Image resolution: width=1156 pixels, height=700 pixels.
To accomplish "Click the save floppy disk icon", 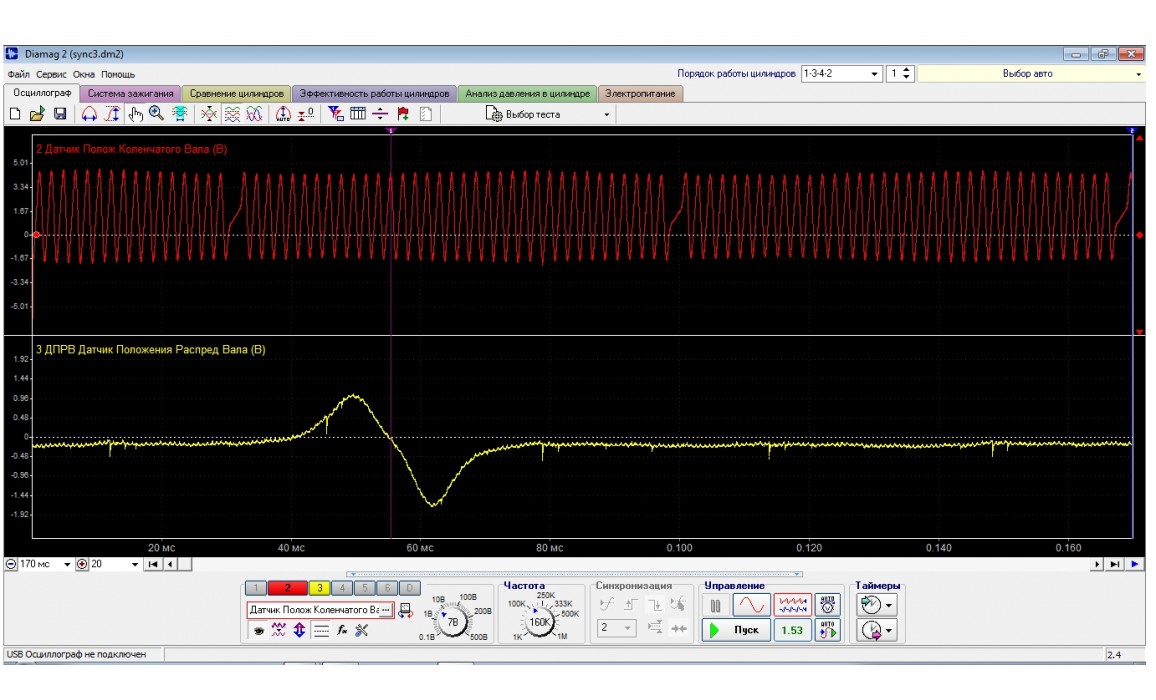I will point(60,115).
